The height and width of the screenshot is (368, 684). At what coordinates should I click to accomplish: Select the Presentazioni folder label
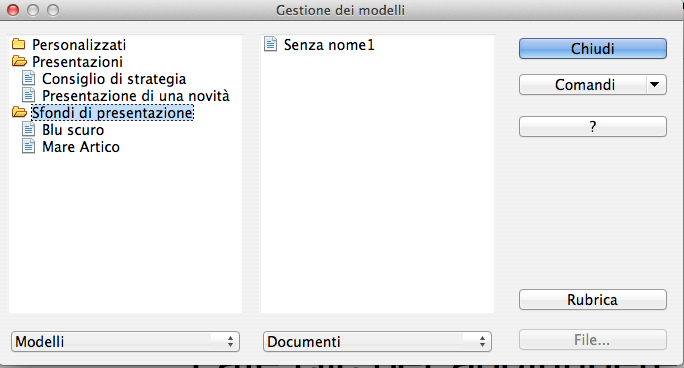[x=77, y=61]
